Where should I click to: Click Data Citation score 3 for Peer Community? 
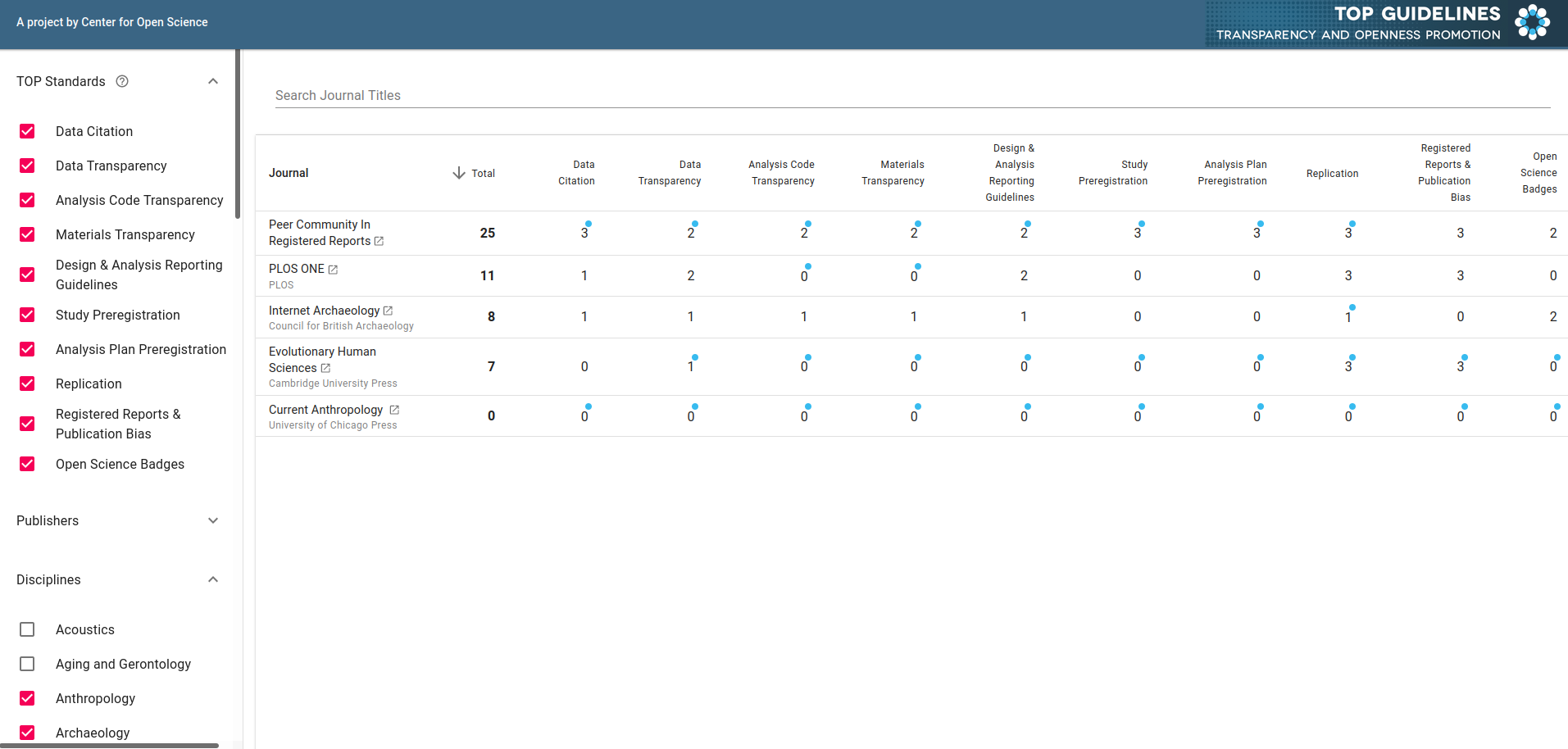[584, 233]
